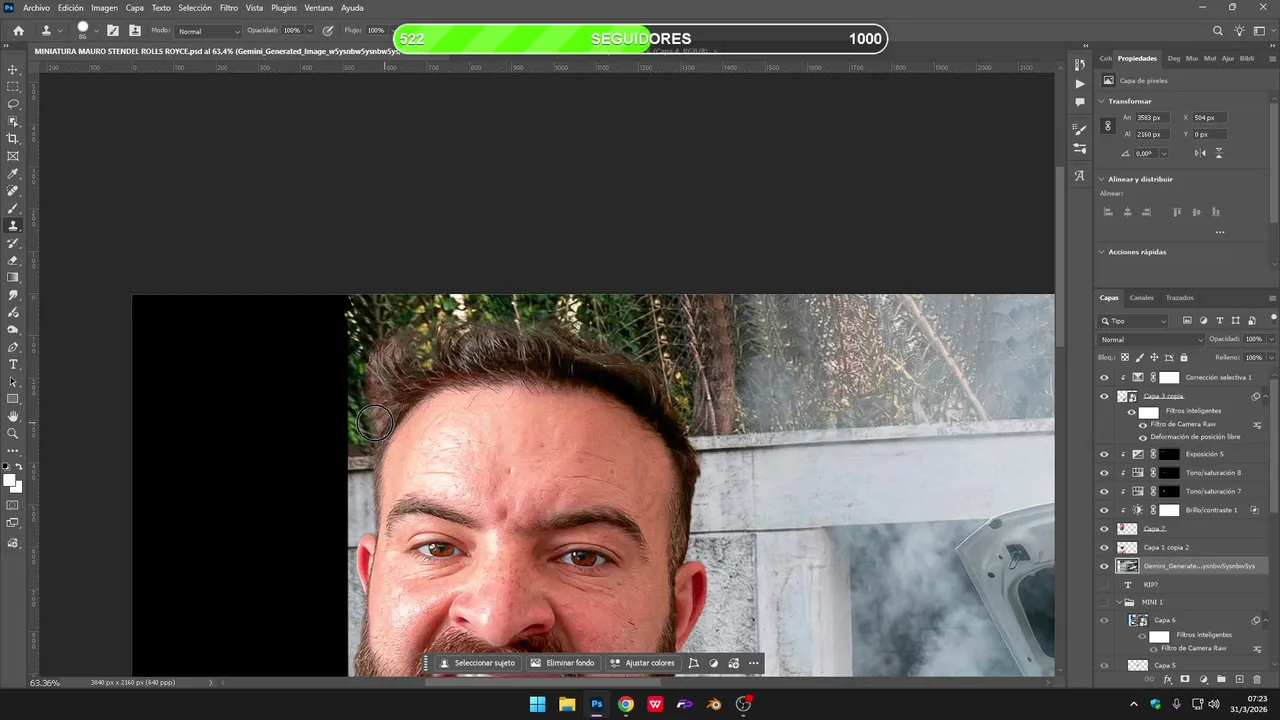Toggle visibility of Deformación de posición libre
The width and height of the screenshot is (1280, 720).
point(1143,437)
